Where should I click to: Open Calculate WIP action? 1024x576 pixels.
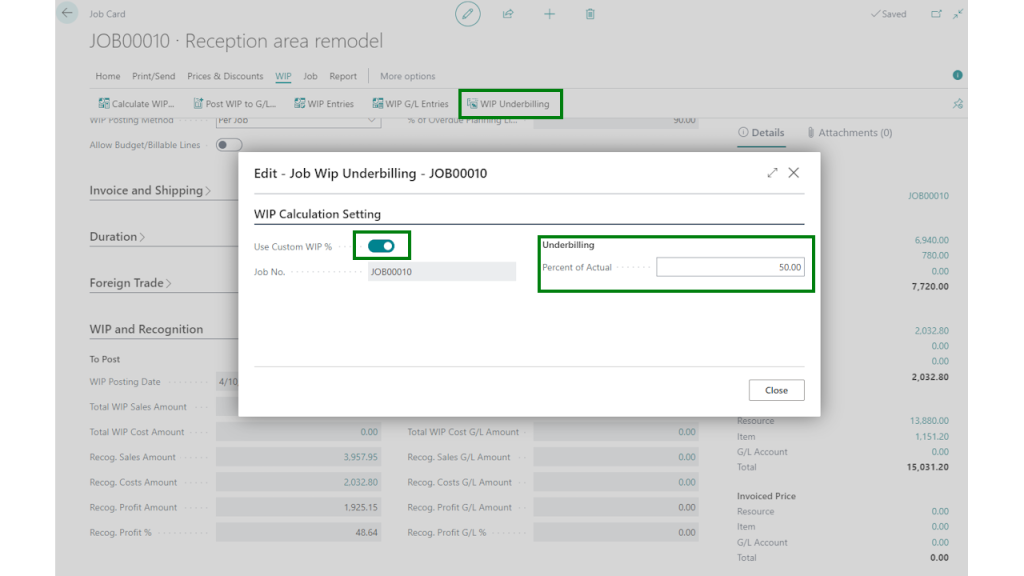[x=136, y=104]
